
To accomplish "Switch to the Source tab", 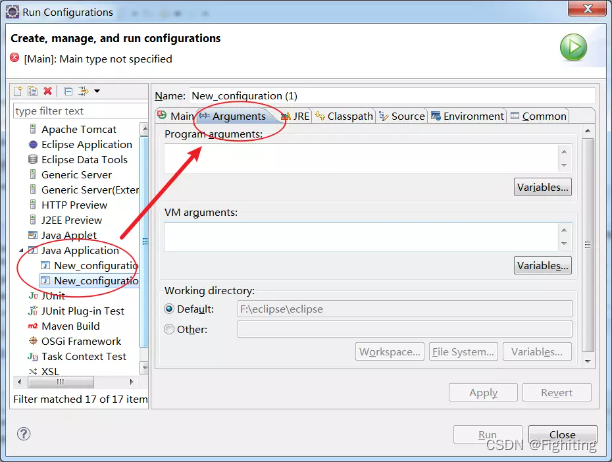I will pyautogui.click(x=402, y=116).
